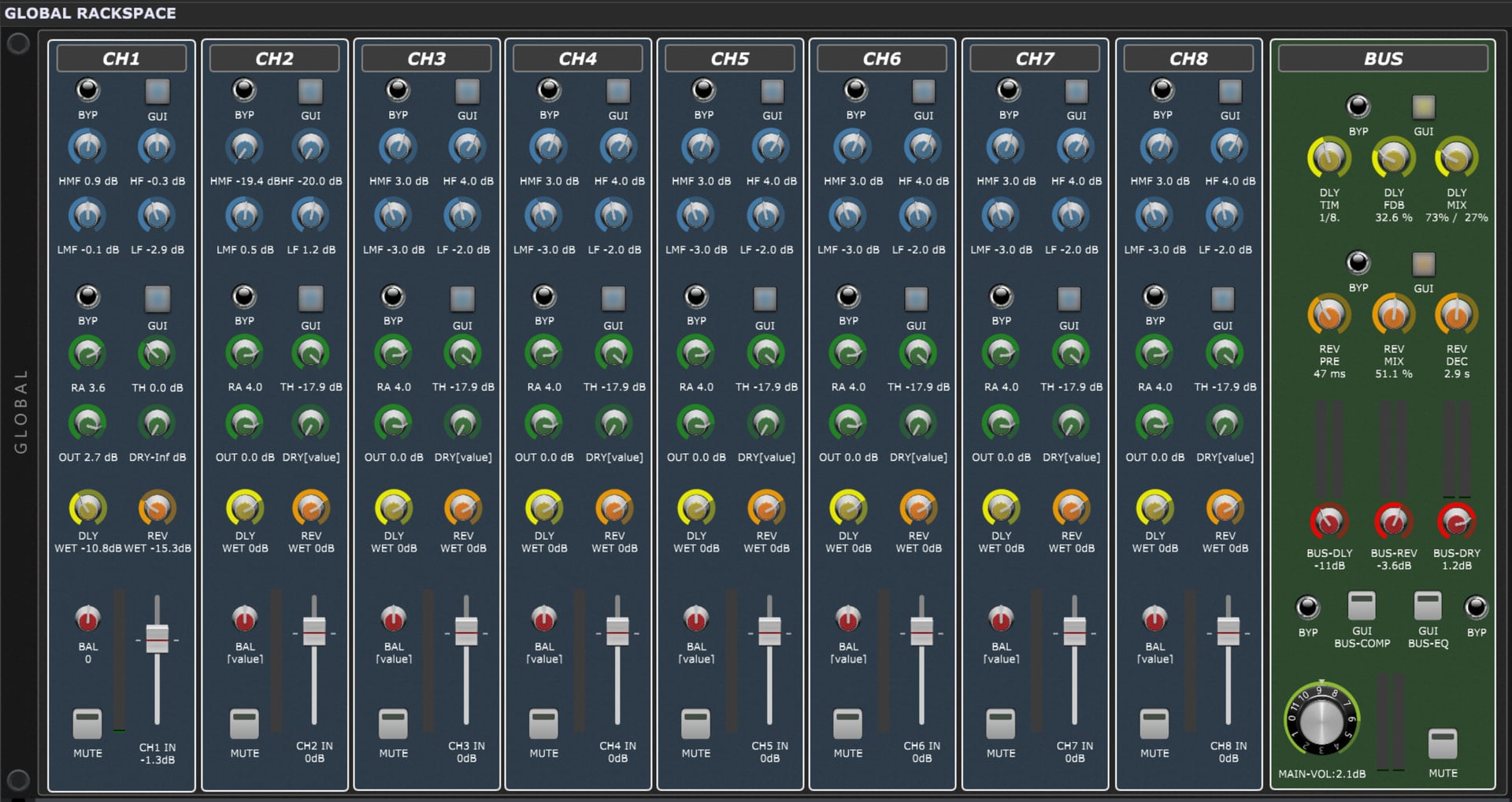Open the CH6 EQ GUI window
The image size is (1512, 802).
click(x=923, y=91)
